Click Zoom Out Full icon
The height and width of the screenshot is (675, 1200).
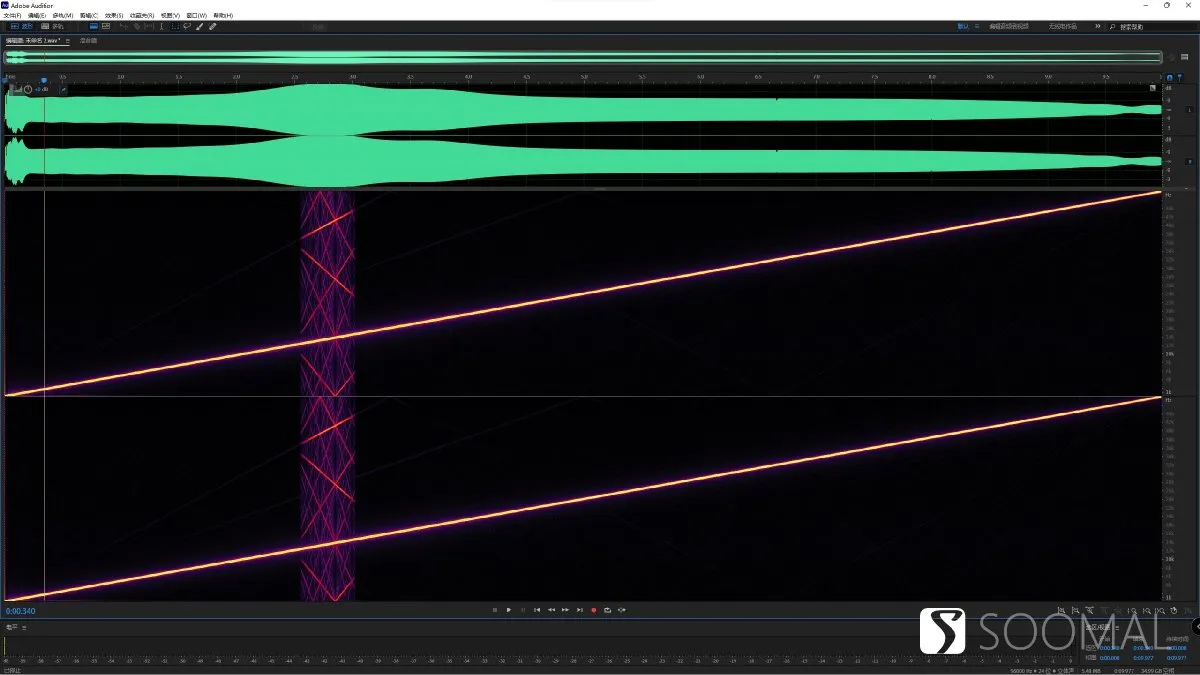1117,609
